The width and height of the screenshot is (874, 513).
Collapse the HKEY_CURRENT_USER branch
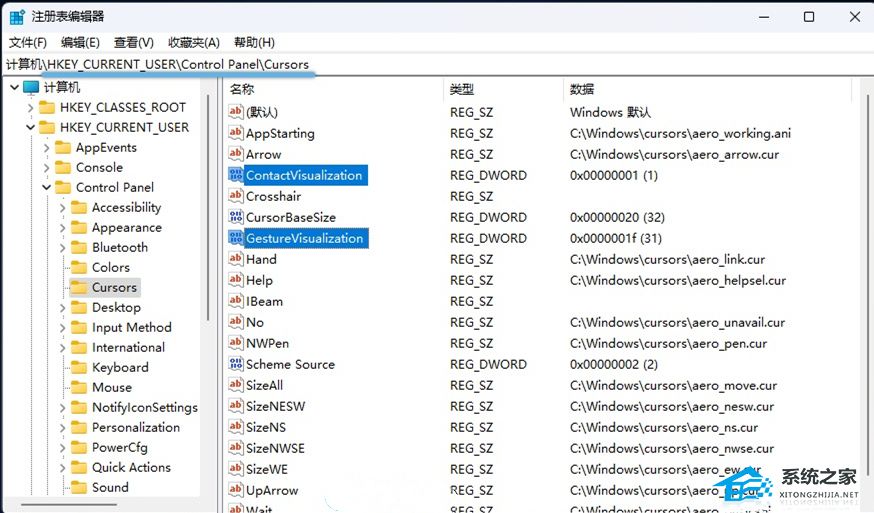click(x=31, y=127)
